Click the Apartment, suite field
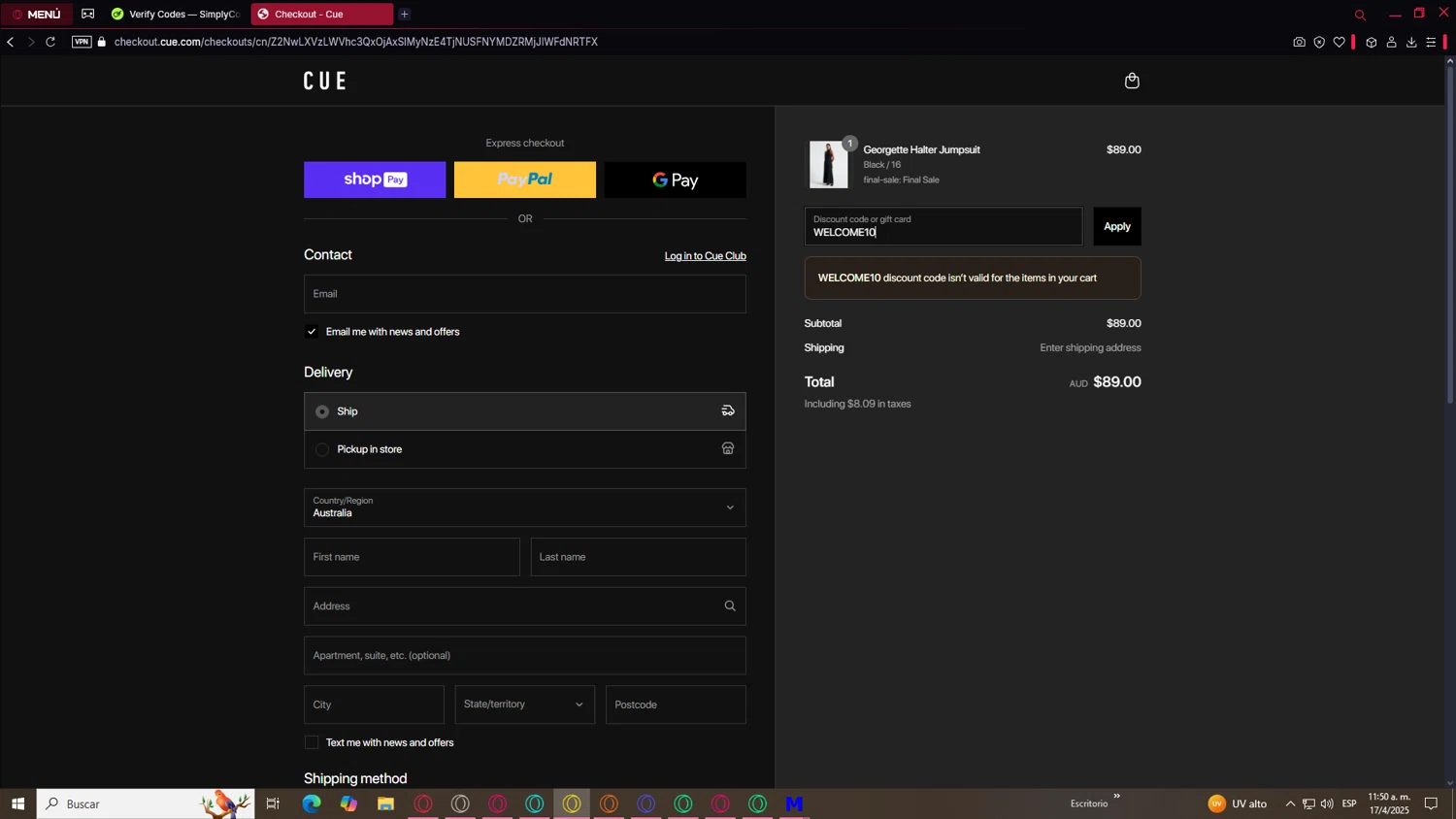This screenshot has width=1456, height=819. [x=525, y=656]
